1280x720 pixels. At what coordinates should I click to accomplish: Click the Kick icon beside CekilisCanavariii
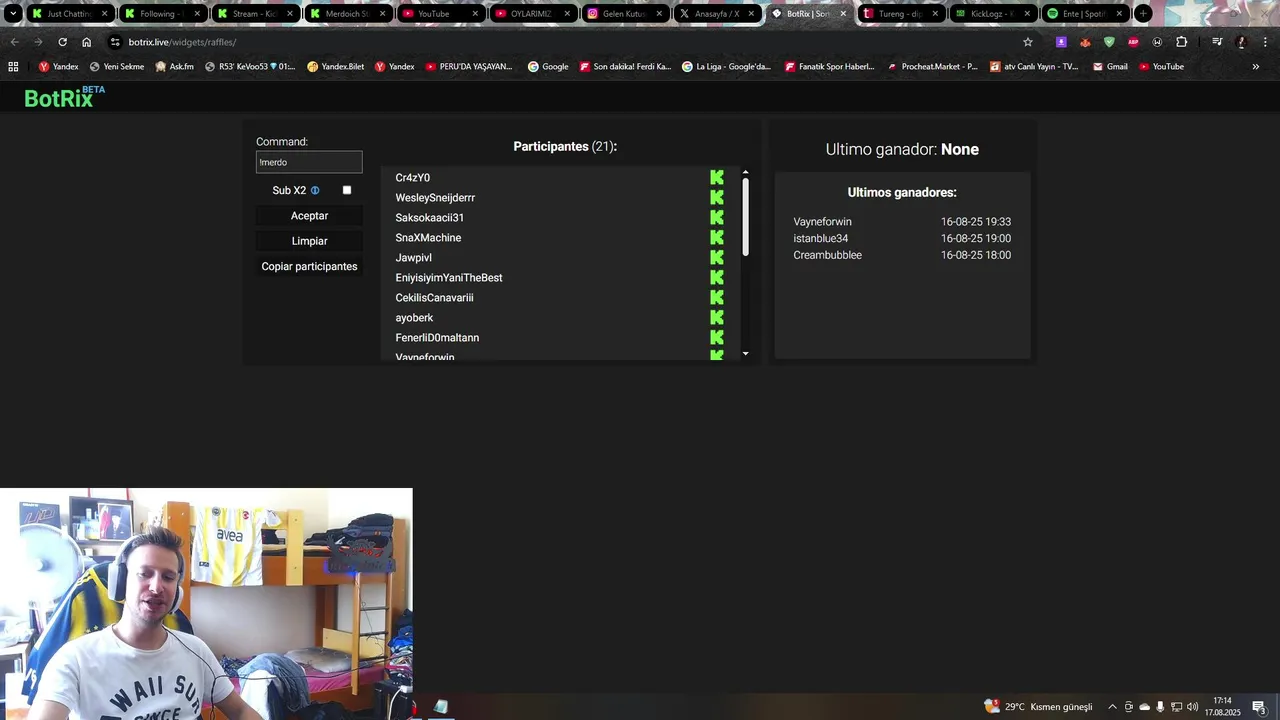(717, 297)
